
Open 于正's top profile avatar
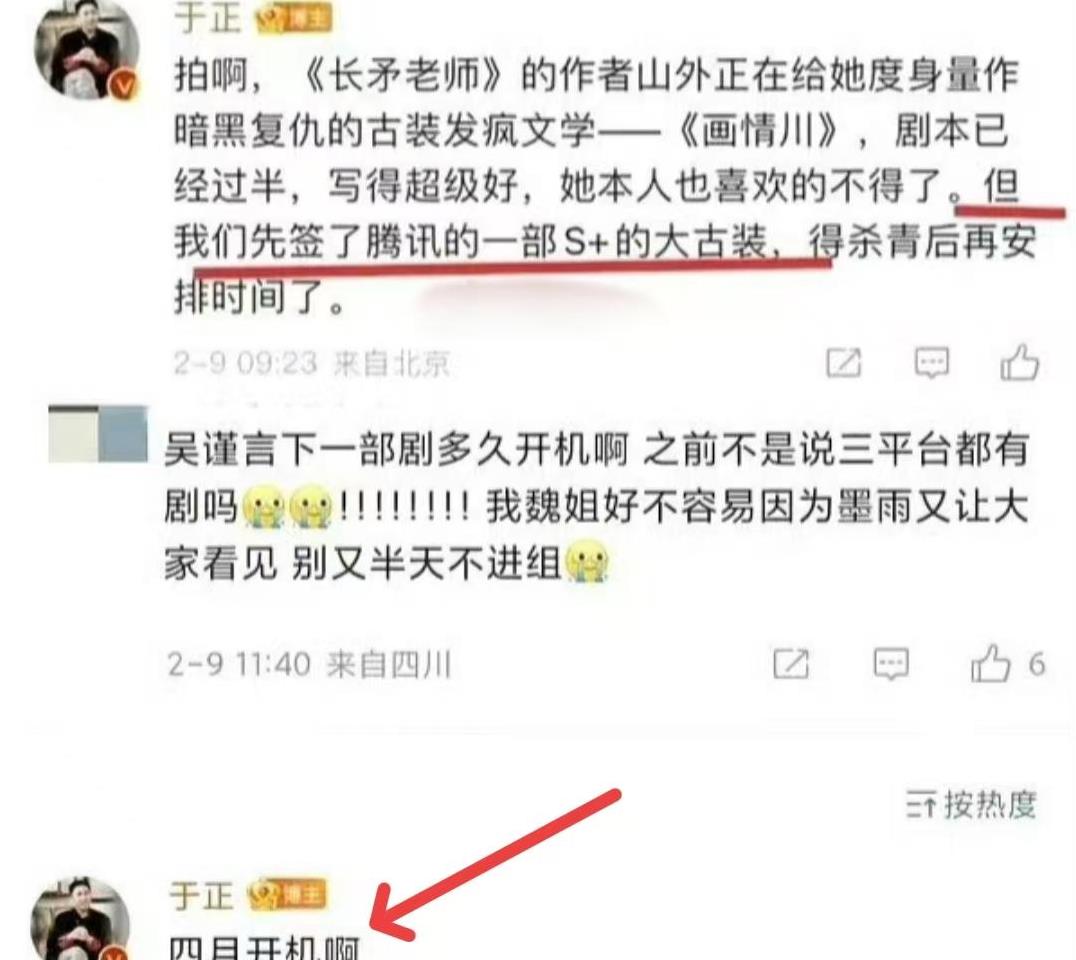tap(86, 49)
